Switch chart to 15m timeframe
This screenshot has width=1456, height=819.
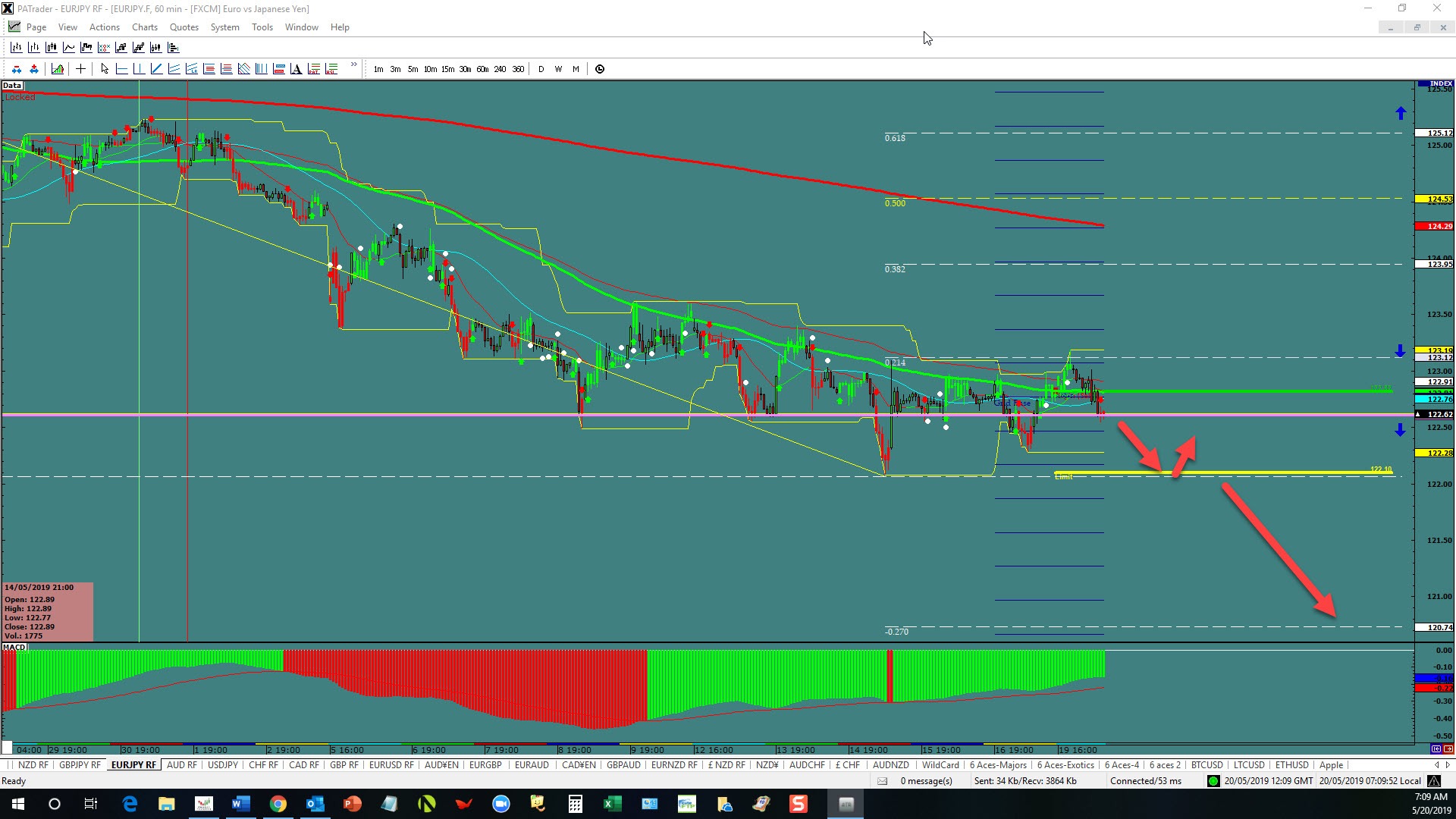[447, 69]
